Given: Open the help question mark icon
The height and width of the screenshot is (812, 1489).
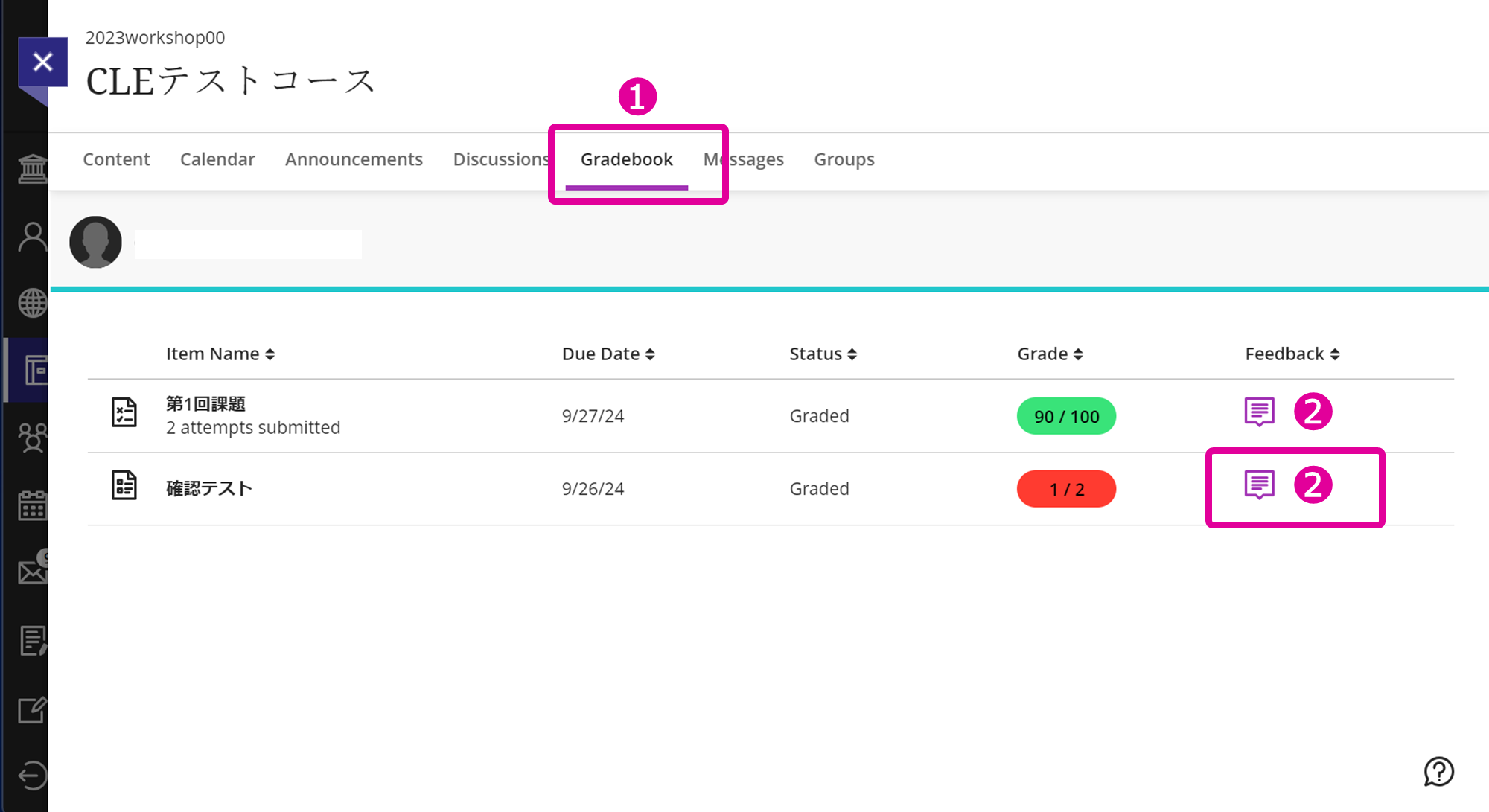Looking at the screenshot, I should [1438, 773].
